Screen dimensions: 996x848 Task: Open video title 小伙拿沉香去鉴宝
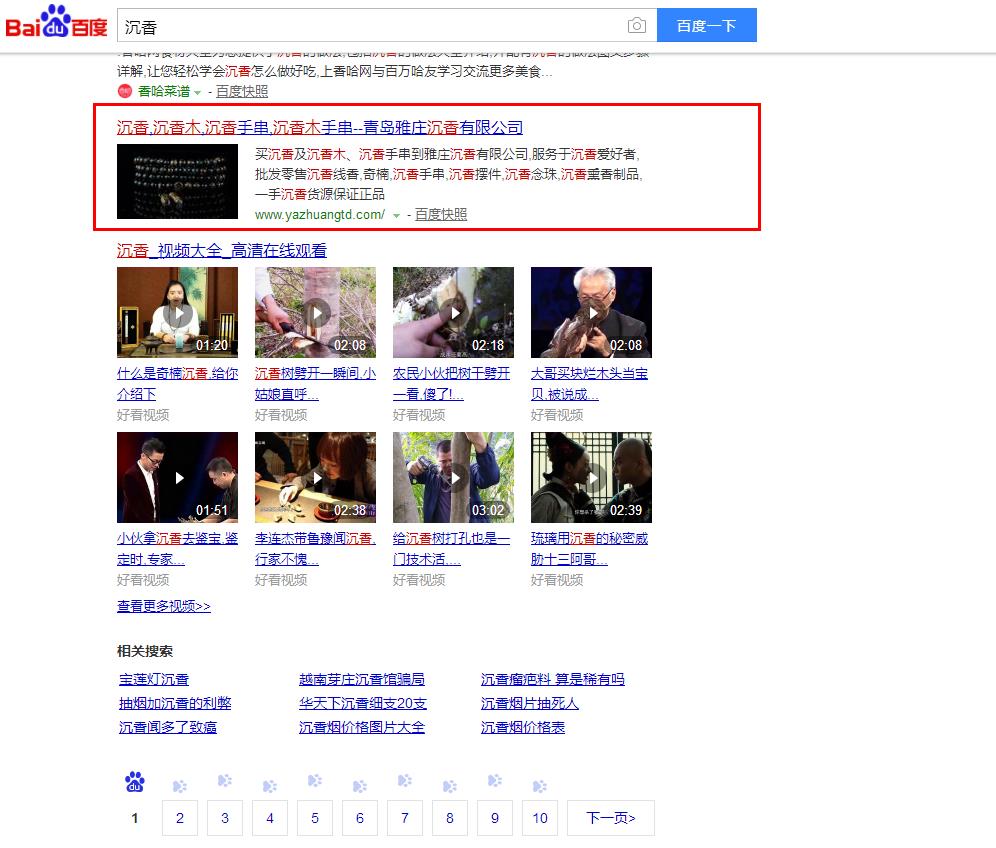[x=177, y=549]
